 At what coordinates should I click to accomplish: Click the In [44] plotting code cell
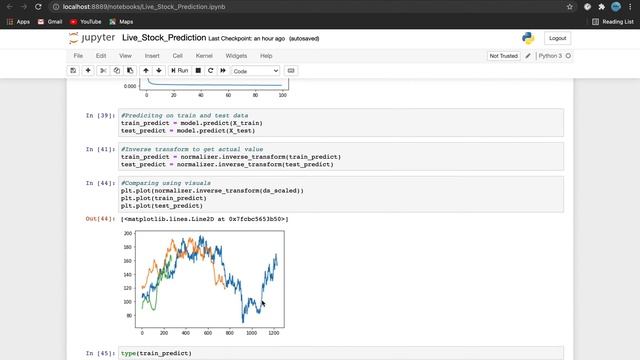341,194
